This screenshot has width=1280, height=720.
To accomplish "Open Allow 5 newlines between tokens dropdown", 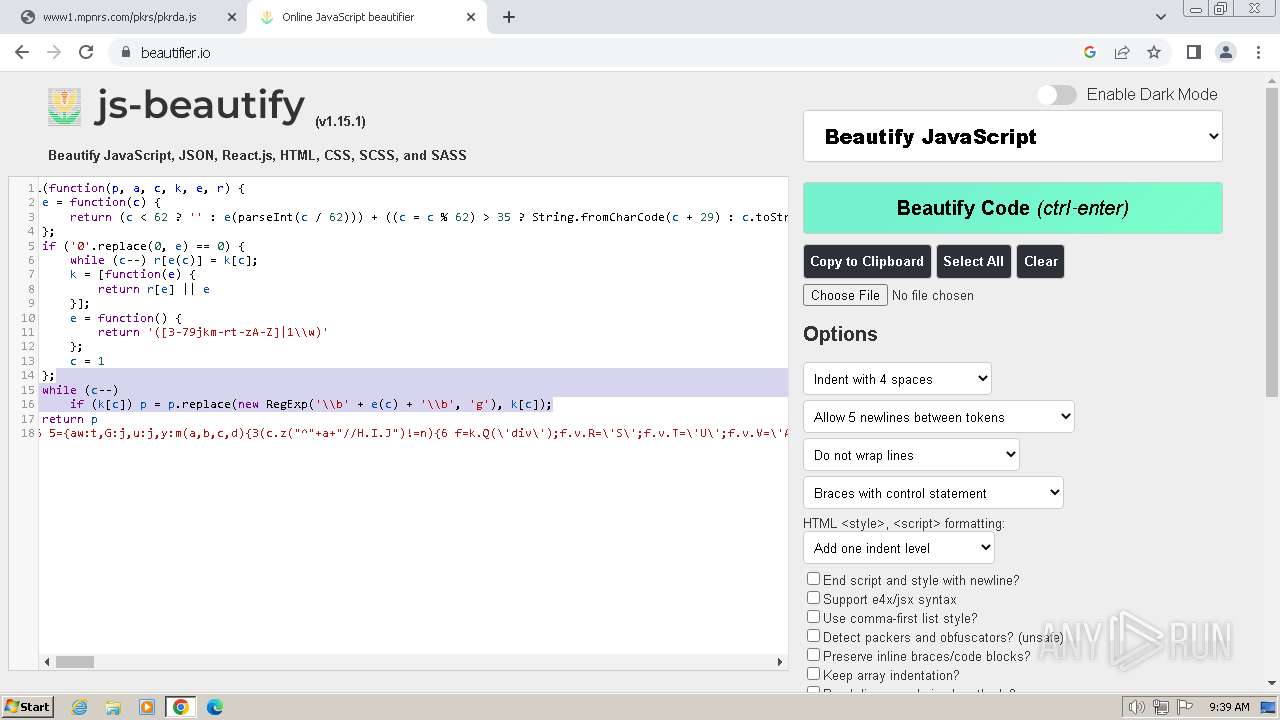I will point(938,417).
